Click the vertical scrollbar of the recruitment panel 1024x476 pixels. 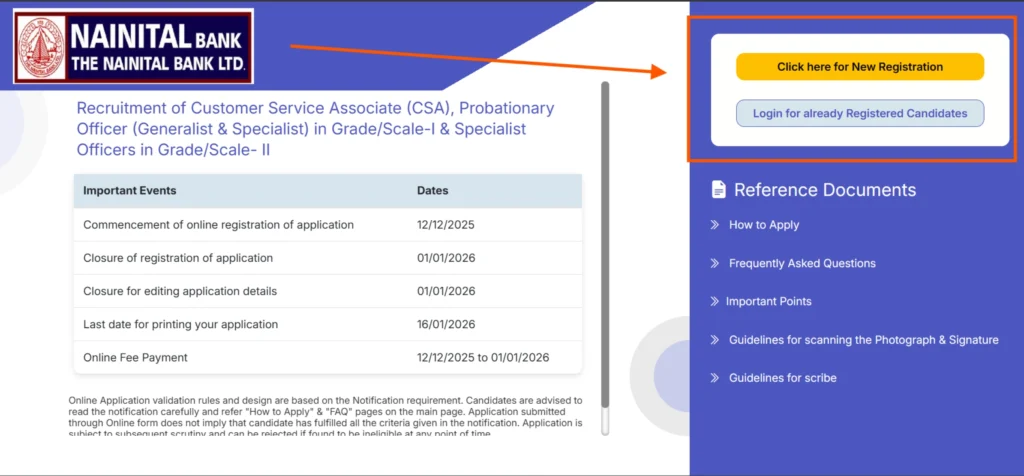pos(604,250)
